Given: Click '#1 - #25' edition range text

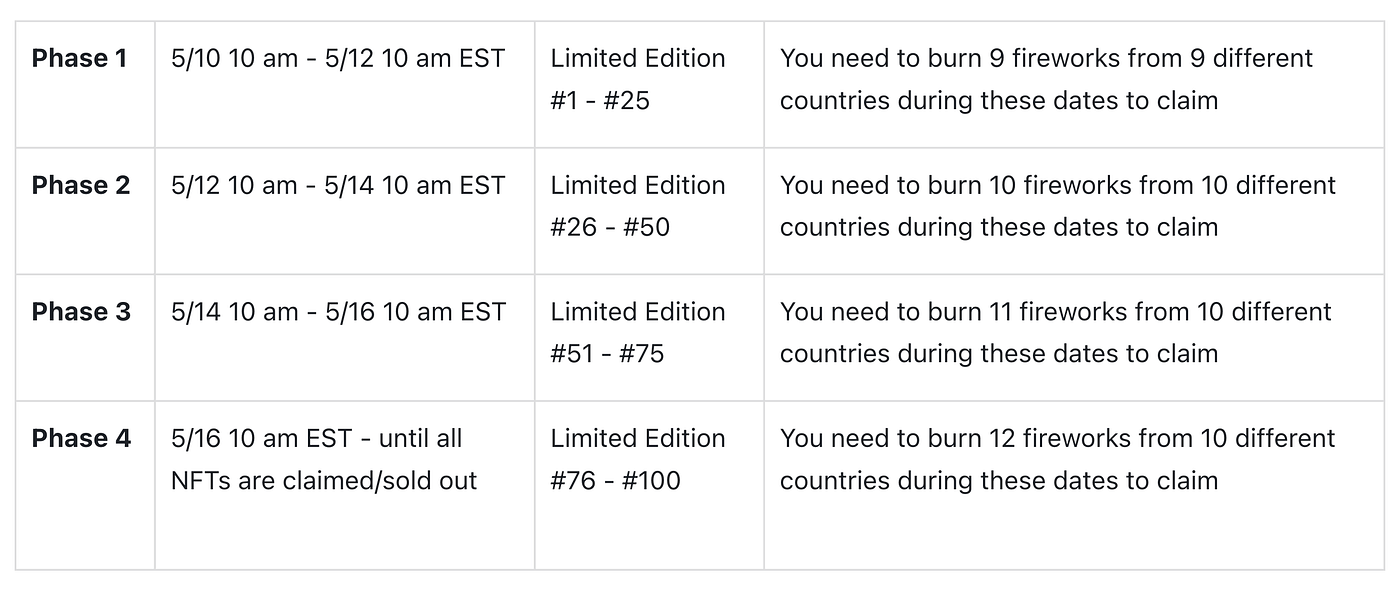Looking at the screenshot, I should click(600, 101).
